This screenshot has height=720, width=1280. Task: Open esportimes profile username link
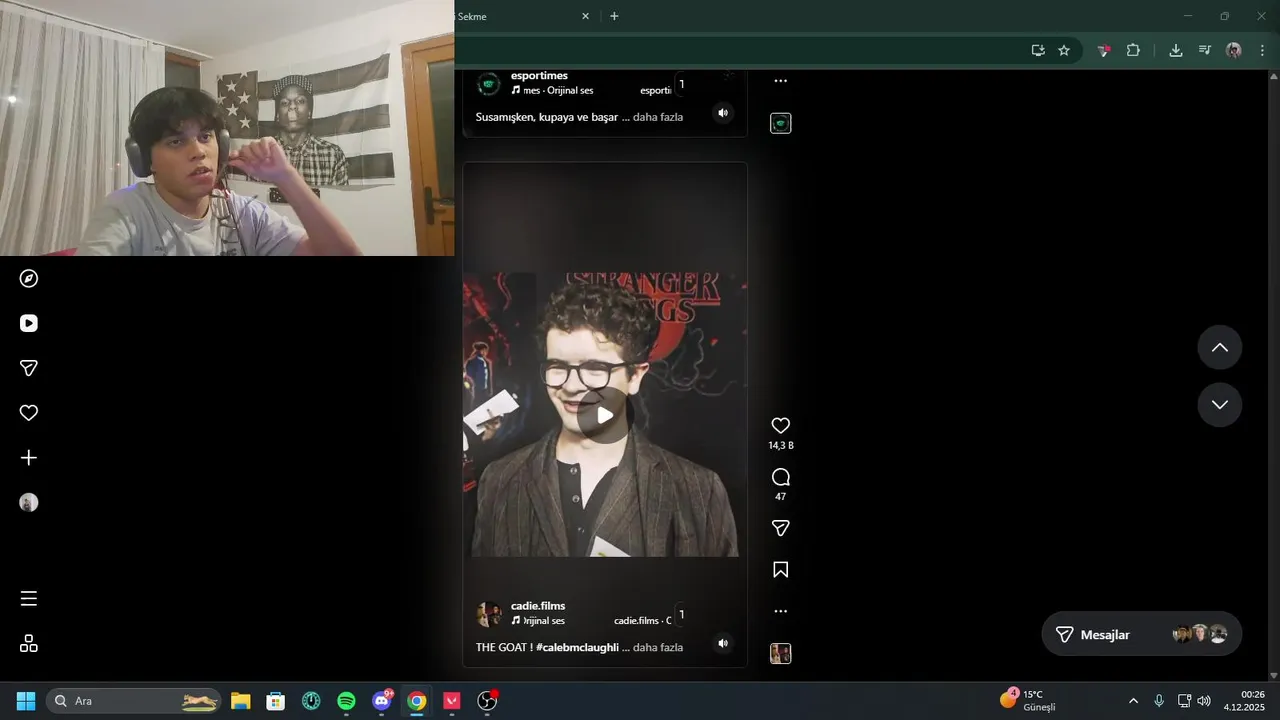pos(539,76)
